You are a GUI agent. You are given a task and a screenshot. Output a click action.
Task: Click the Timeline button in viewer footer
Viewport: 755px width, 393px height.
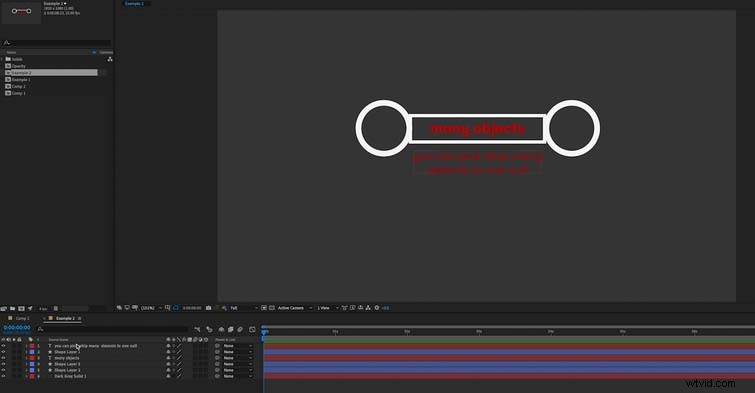[360, 308]
